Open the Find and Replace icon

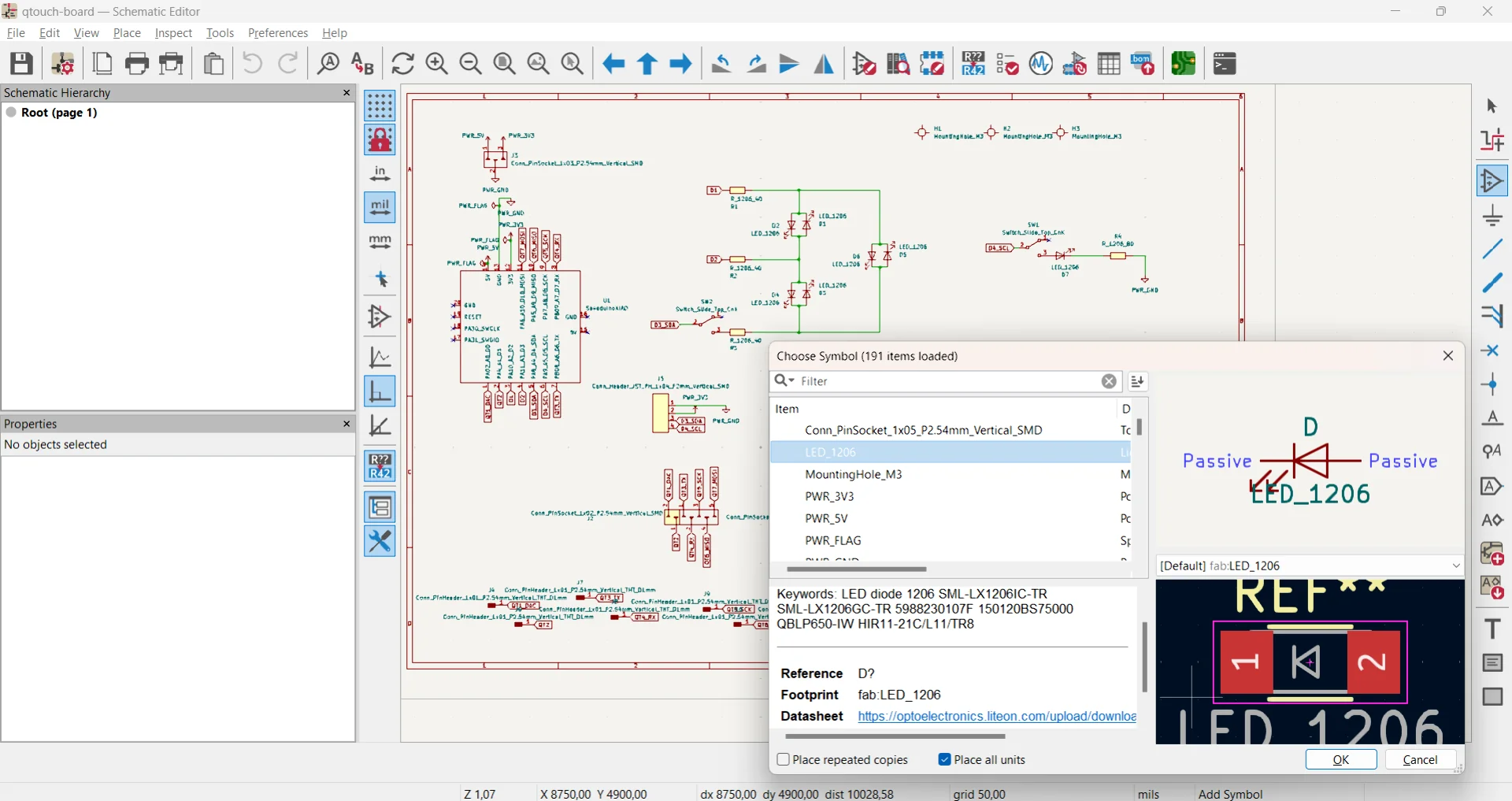coord(362,64)
